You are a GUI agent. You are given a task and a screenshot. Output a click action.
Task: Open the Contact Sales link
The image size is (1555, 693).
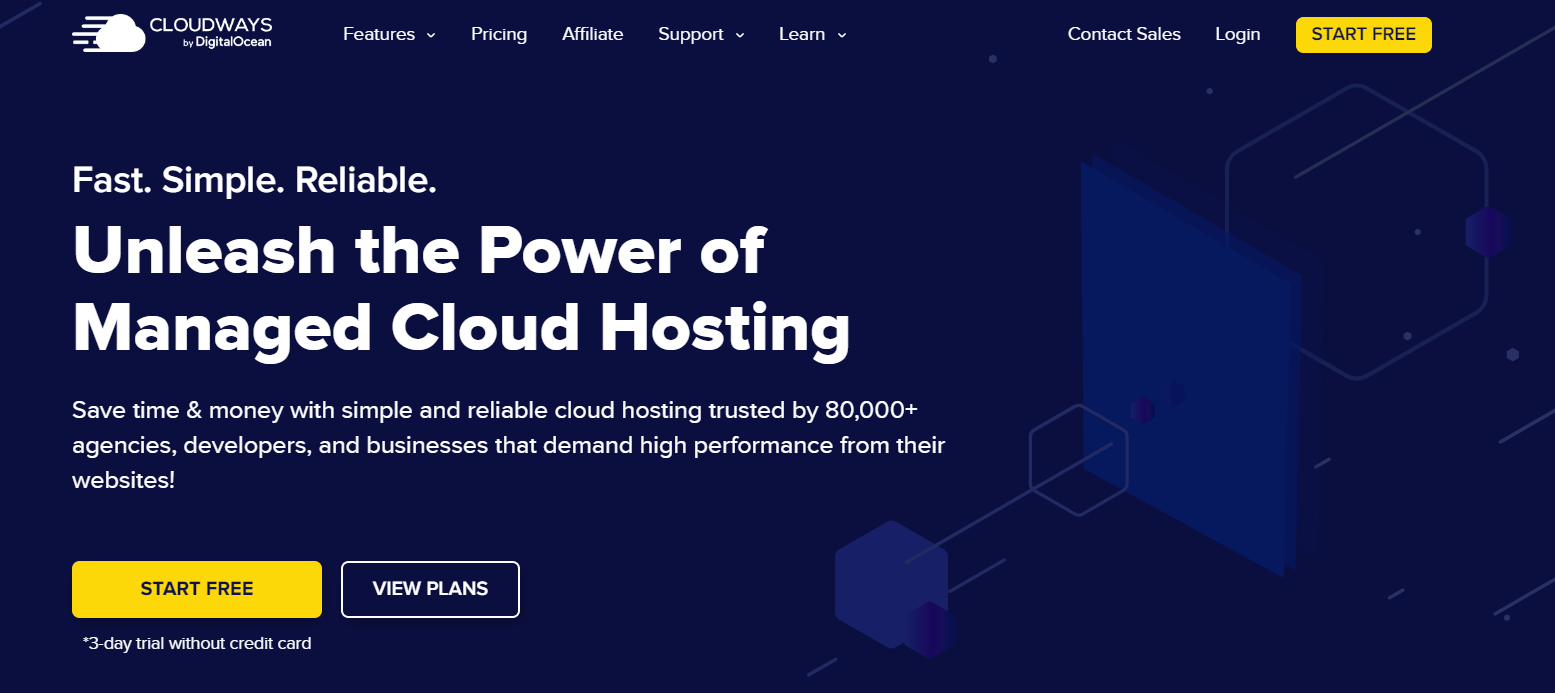coord(1124,34)
